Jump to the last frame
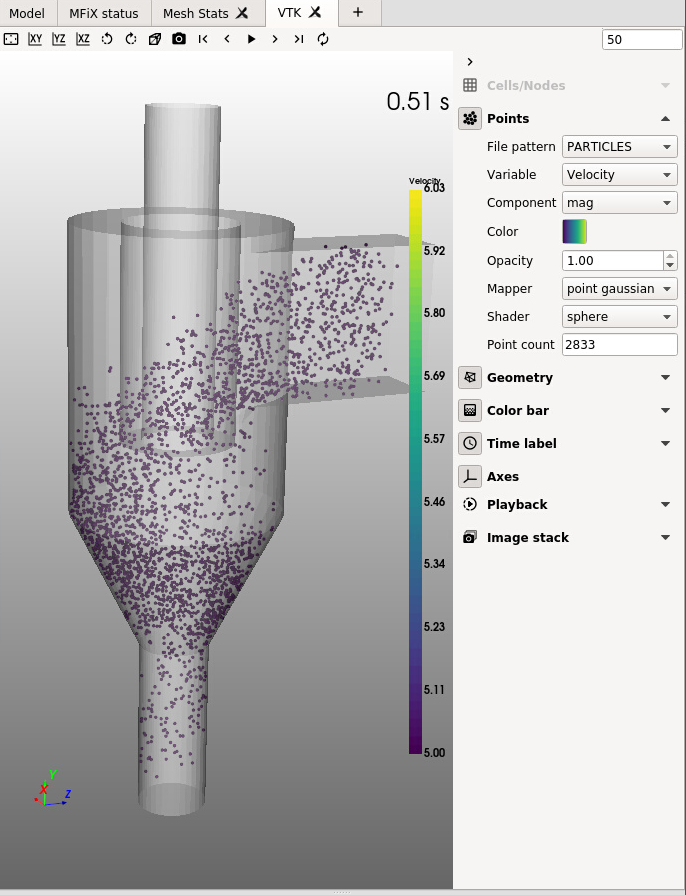 (x=298, y=39)
